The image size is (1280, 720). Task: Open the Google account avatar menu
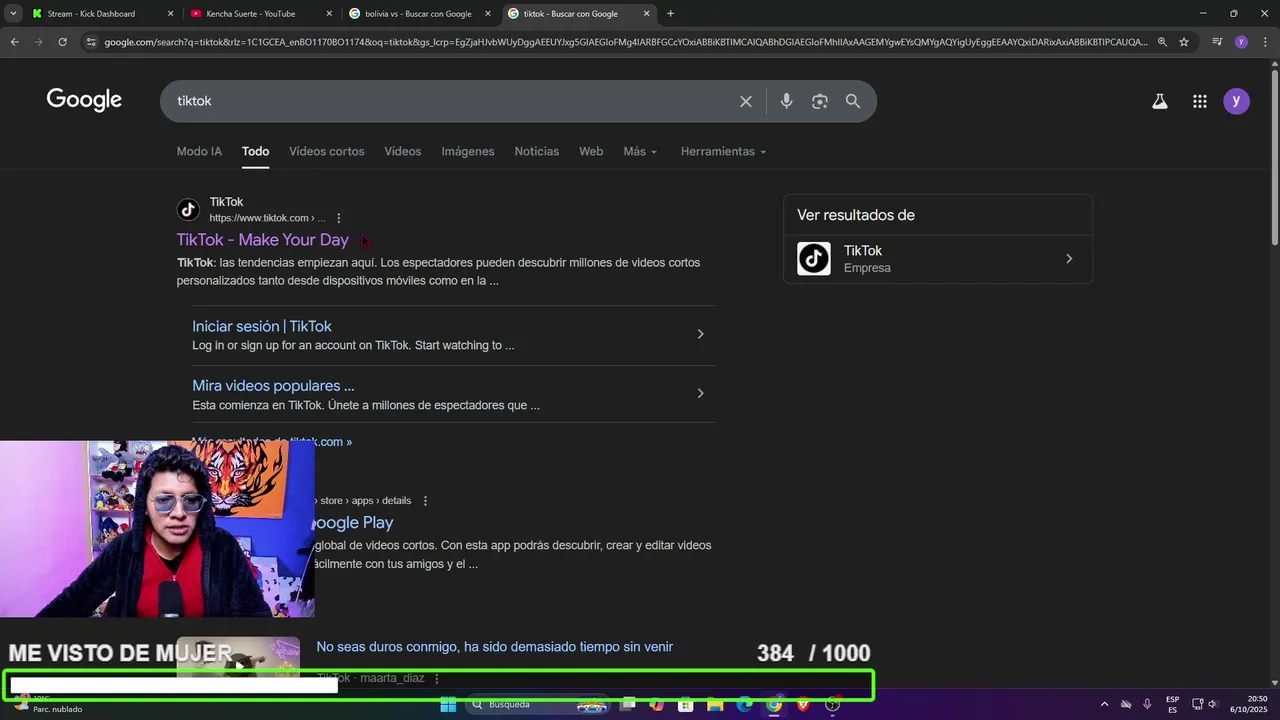pos(1237,101)
